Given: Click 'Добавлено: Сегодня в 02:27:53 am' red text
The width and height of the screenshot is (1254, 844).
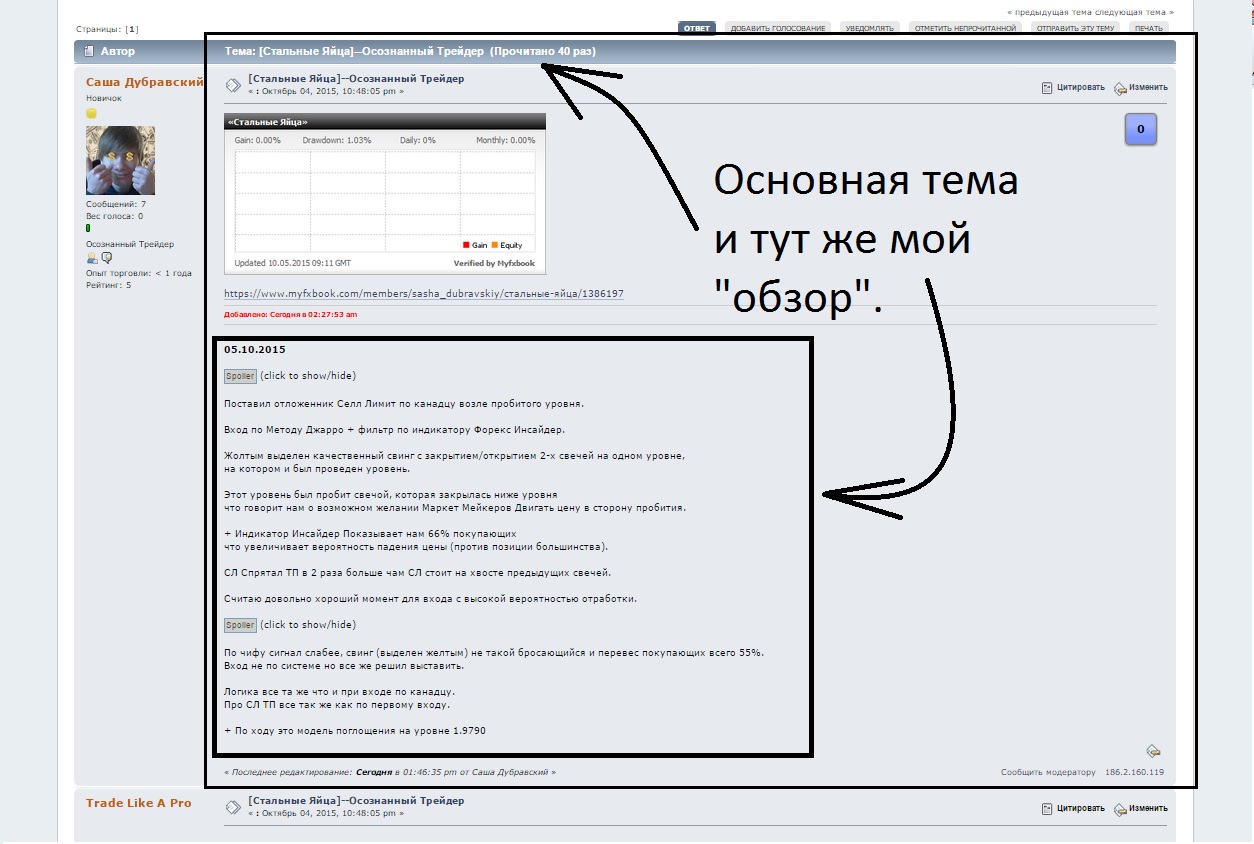Looking at the screenshot, I should coord(290,314).
